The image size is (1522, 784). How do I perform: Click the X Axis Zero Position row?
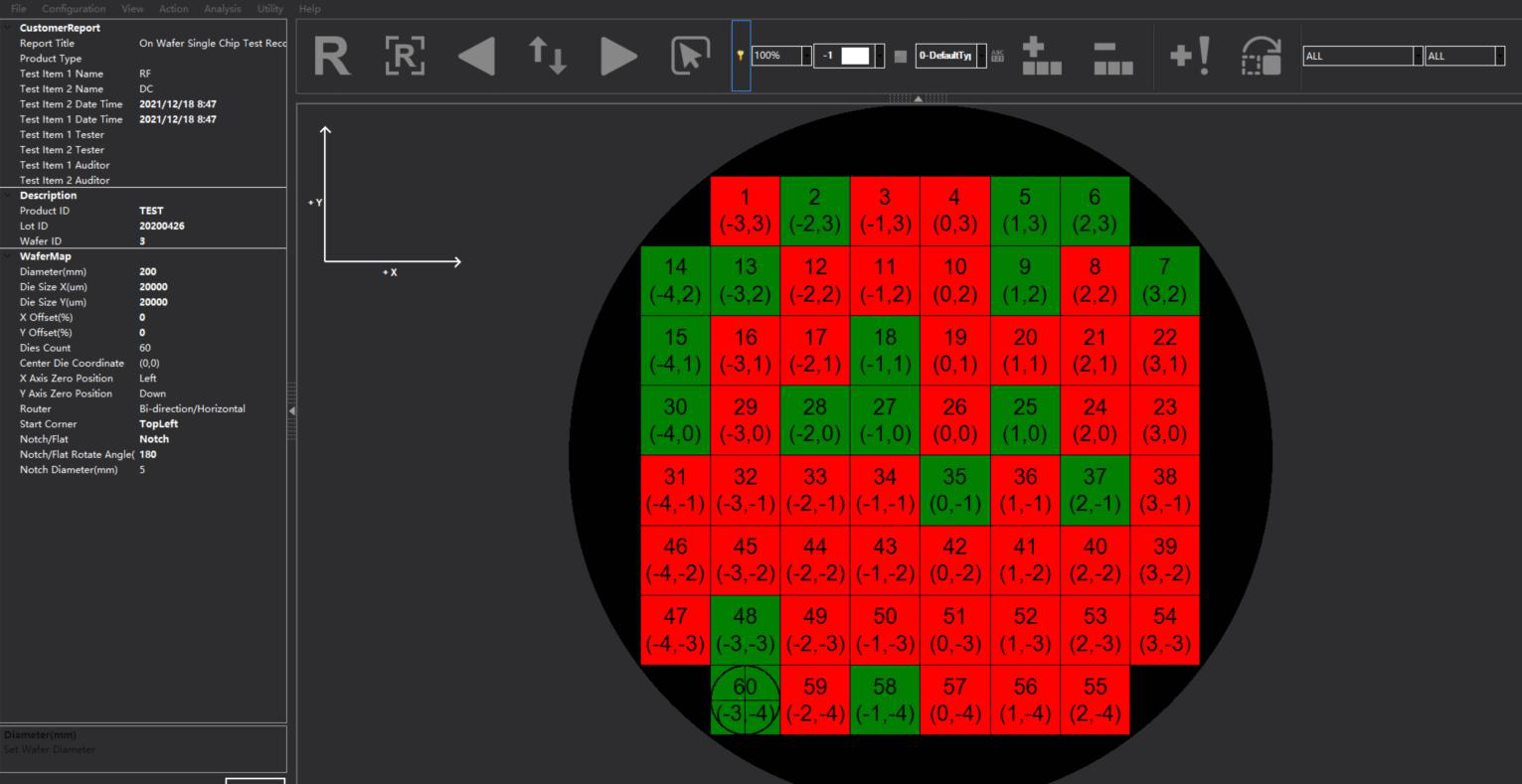click(144, 379)
